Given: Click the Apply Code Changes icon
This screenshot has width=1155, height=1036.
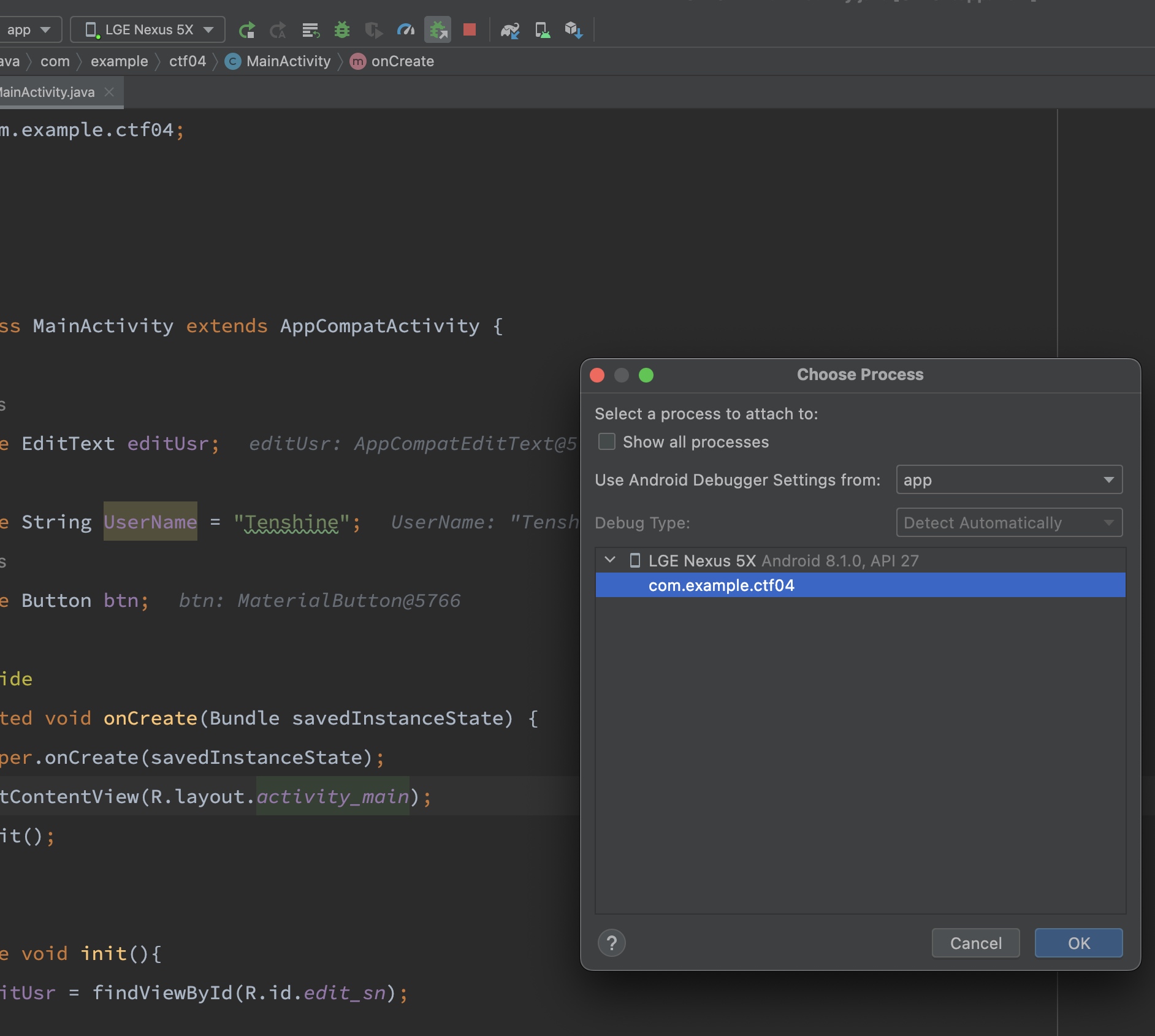Looking at the screenshot, I should (311, 30).
